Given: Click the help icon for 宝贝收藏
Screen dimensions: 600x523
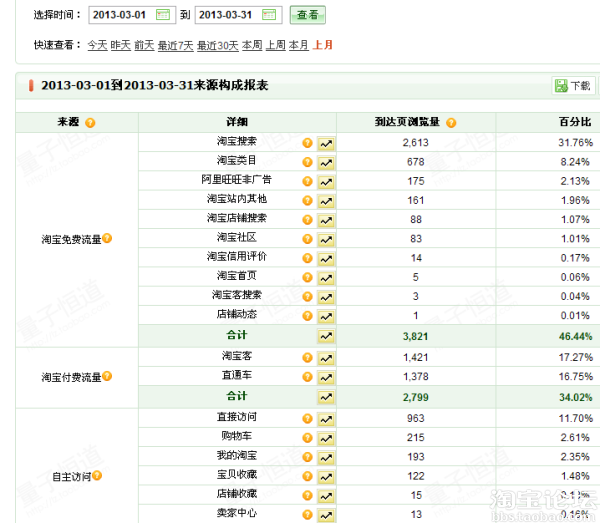Looking at the screenshot, I should pyautogui.click(x=307, y=476).
